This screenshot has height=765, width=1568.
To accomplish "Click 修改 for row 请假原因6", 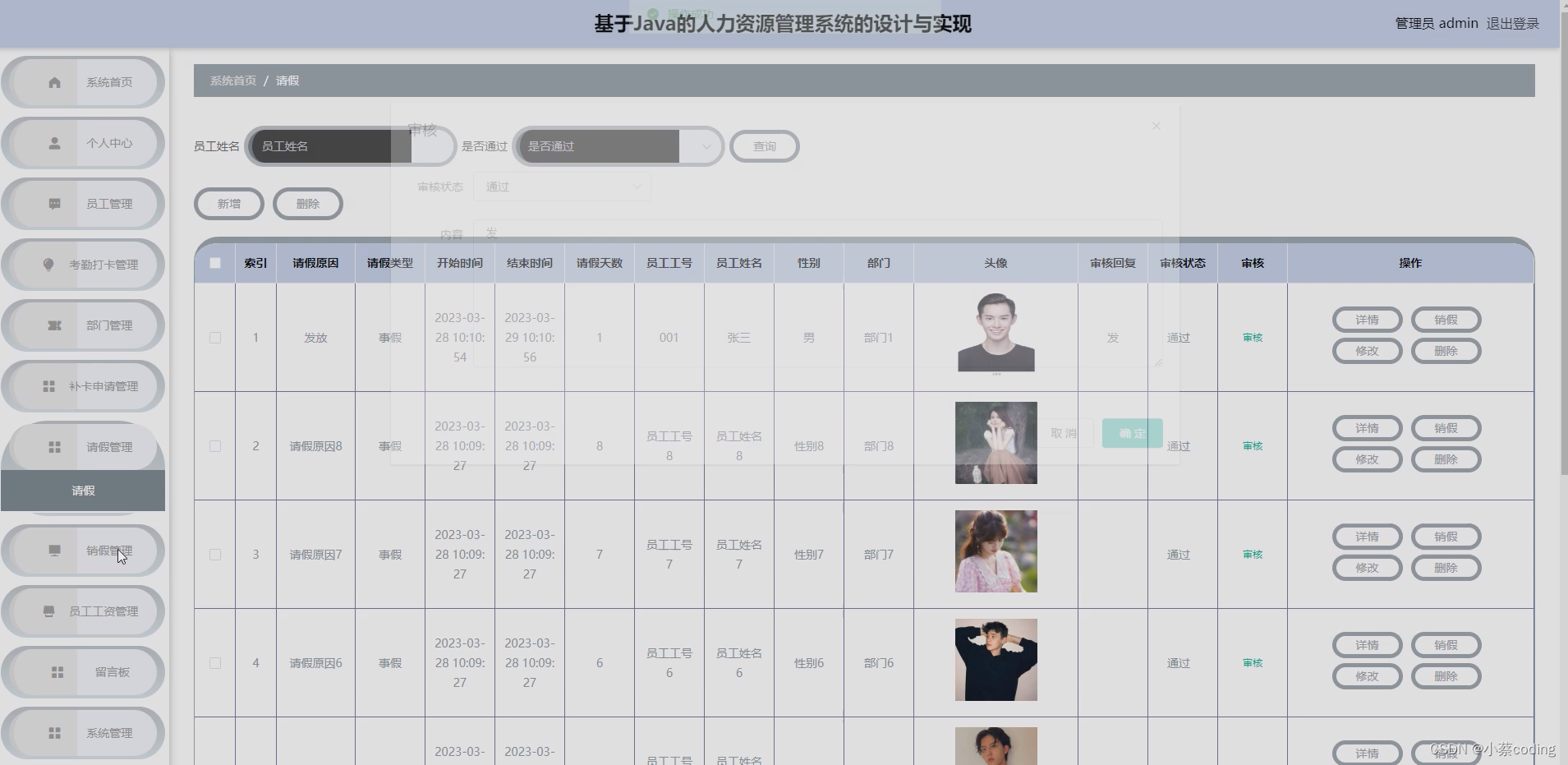I will (x=1367, y=676).
